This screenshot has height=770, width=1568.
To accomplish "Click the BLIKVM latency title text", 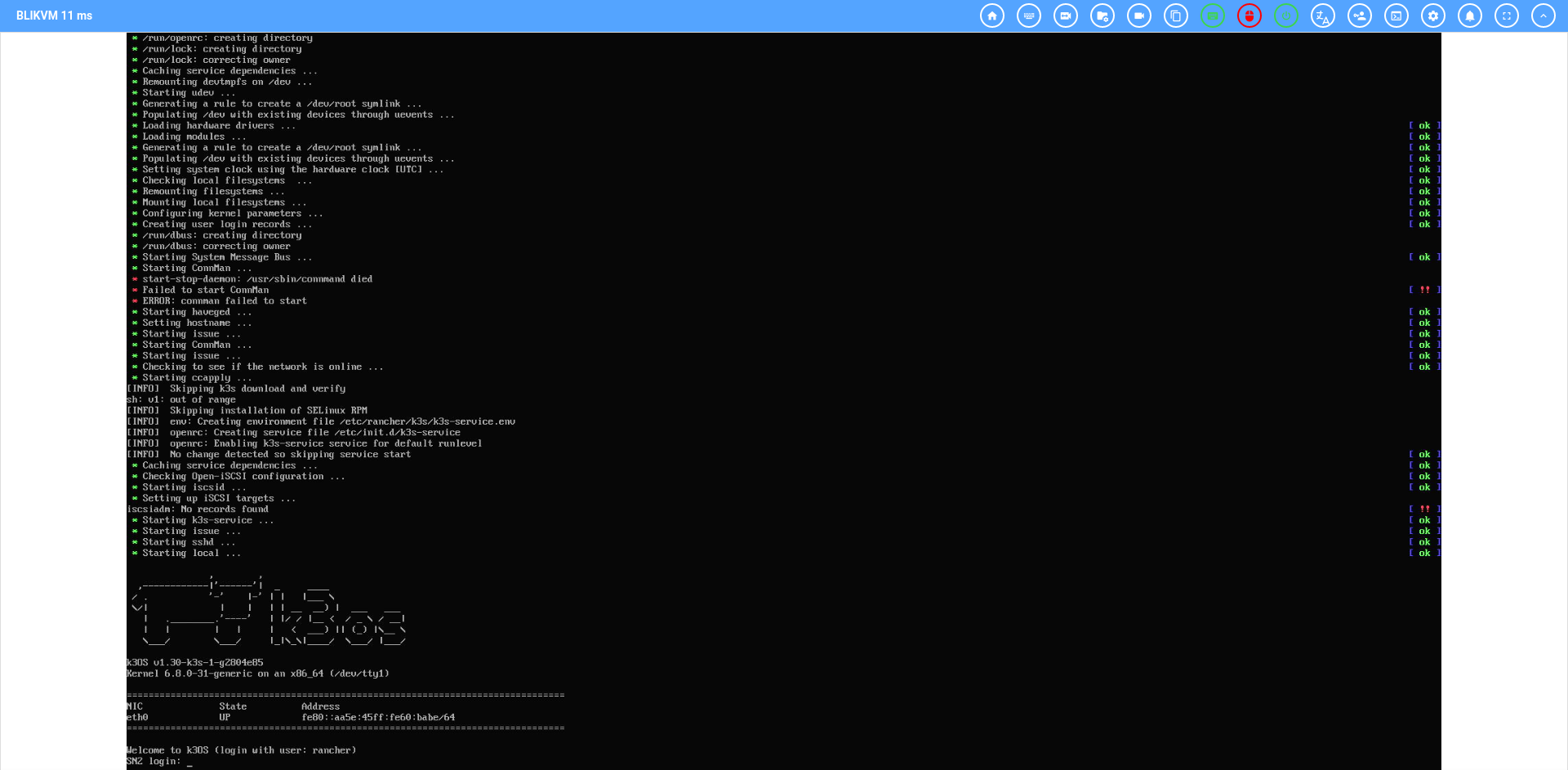I will [x=54, y=16].
